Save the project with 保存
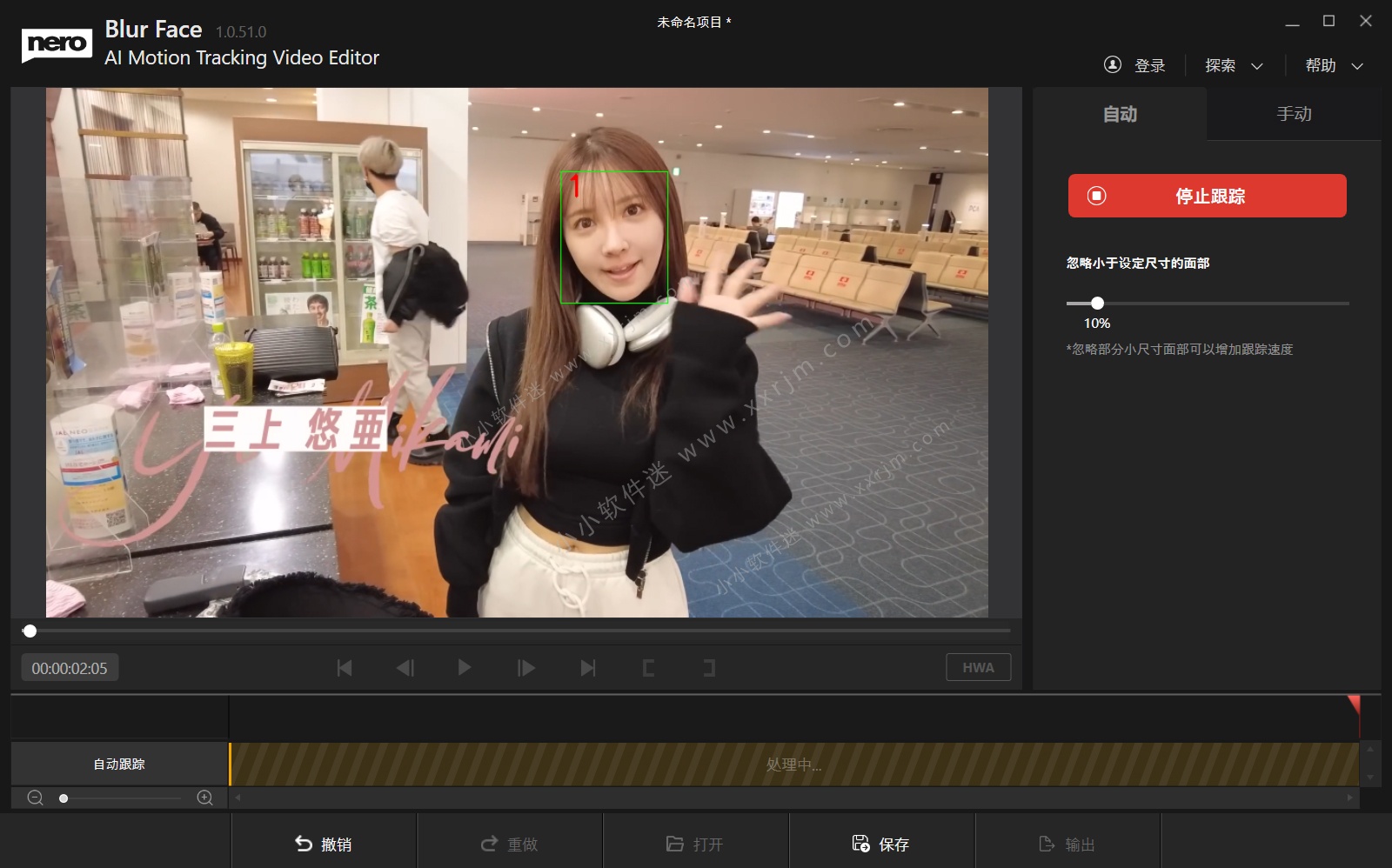The height and width of the screenshot is (868, 1392). coord(881,844)
